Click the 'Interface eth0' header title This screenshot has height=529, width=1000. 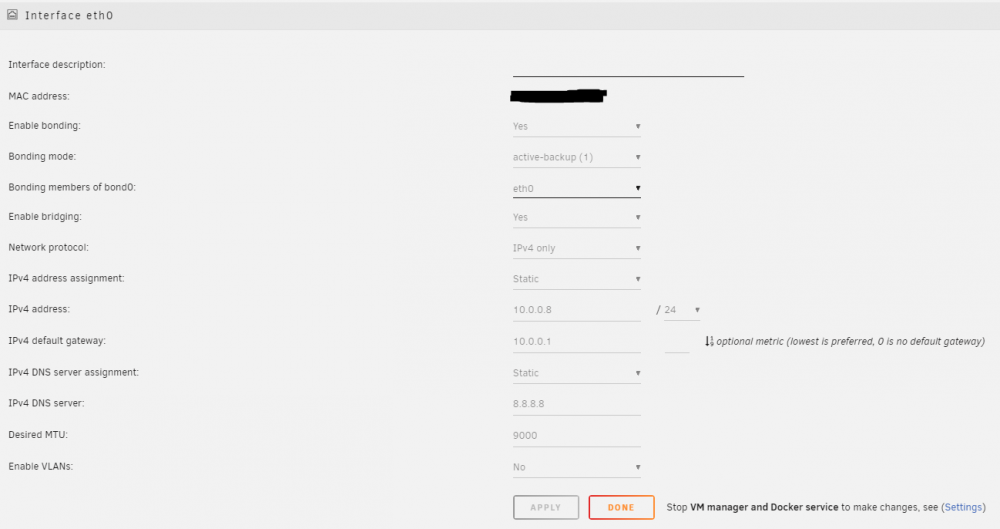click(69, 15)
